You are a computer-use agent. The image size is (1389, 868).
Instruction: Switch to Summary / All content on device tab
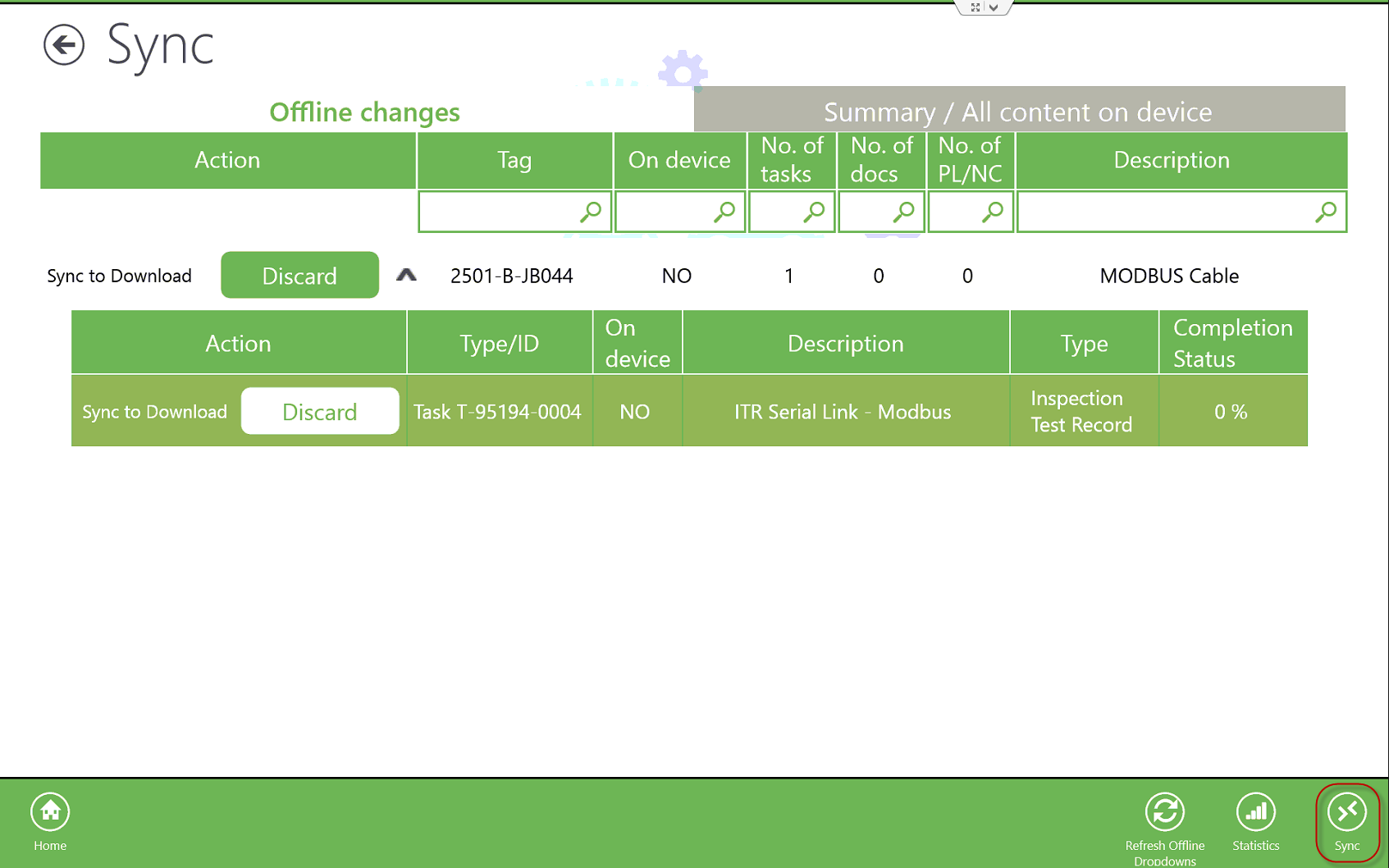[1019, 109]
